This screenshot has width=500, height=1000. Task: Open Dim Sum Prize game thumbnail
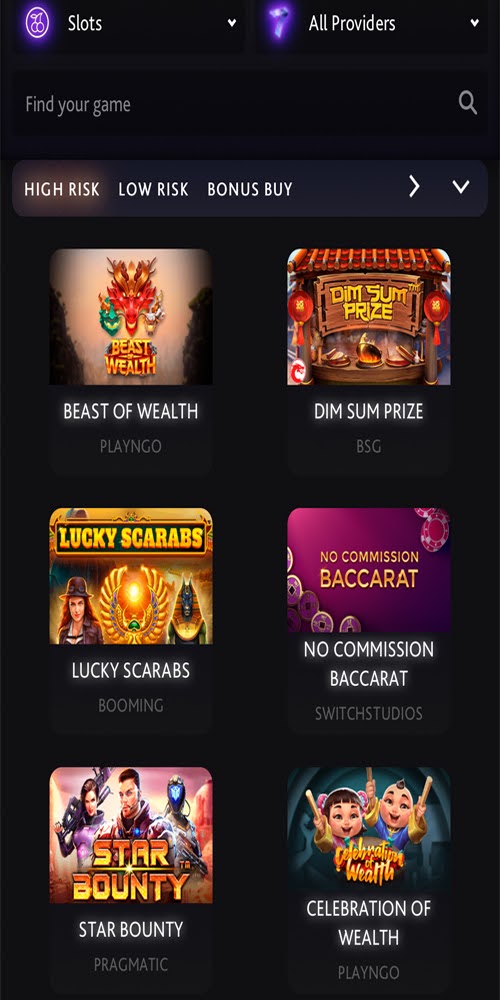click(369, 317)
